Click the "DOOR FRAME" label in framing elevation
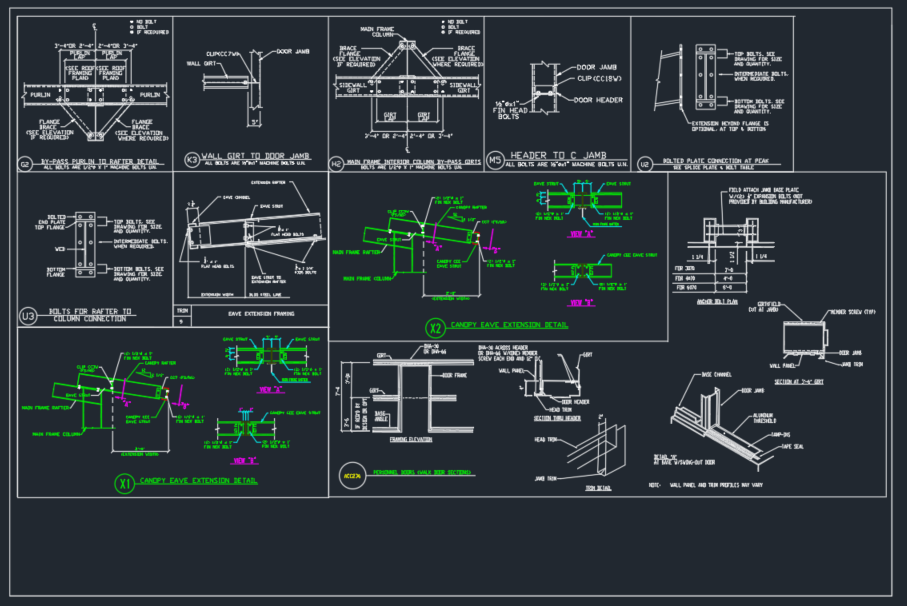This screenshot has height=606, width=907. click(455, 375)
